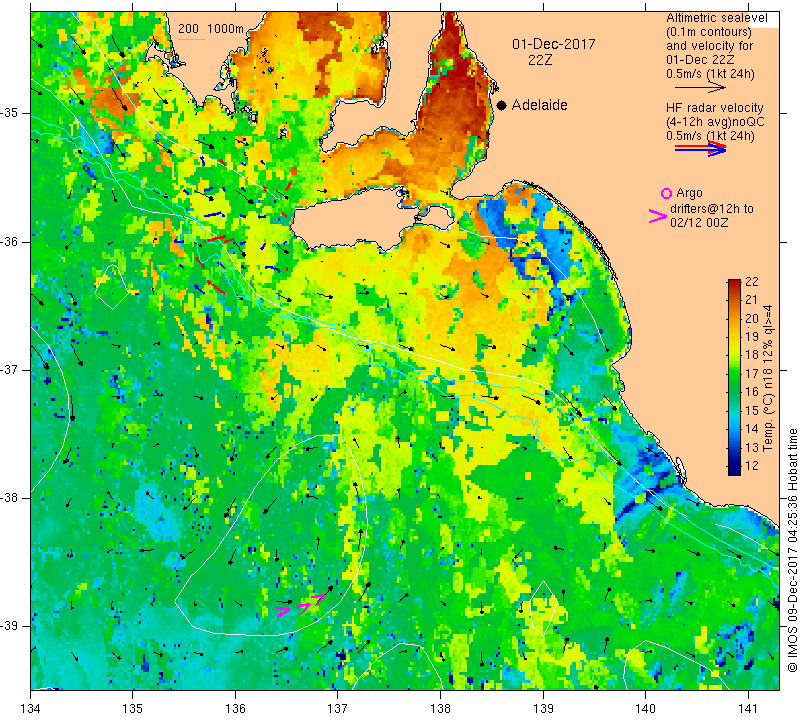Screen dimensions: 800x720
Task: Click the 139 longitude axis label
Action: (543, 709)
